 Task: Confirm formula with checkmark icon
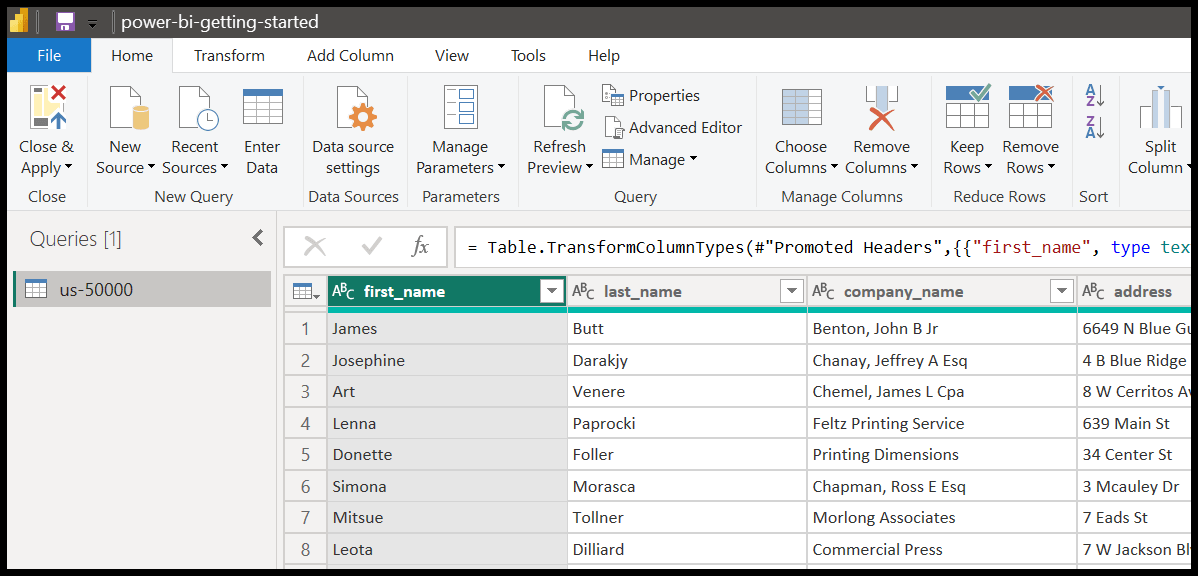pos(372,246)
